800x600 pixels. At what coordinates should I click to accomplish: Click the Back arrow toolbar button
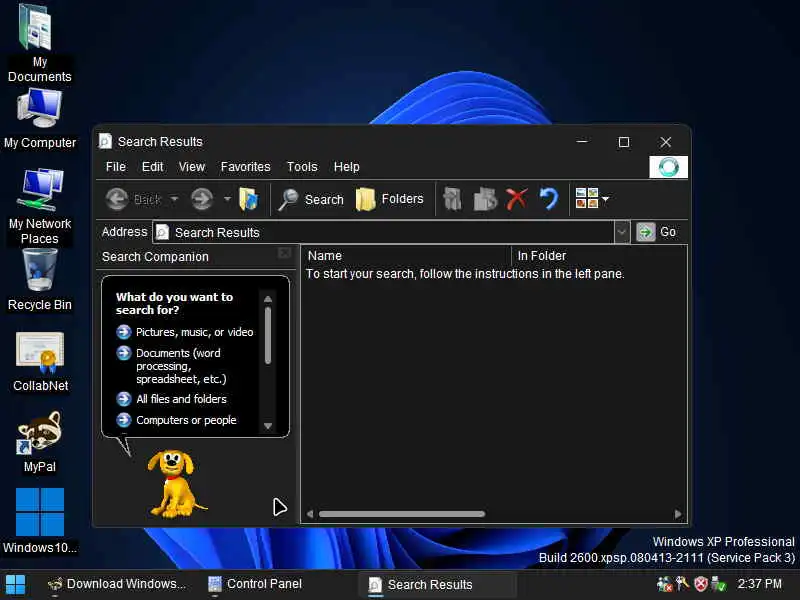coord(133,199)
